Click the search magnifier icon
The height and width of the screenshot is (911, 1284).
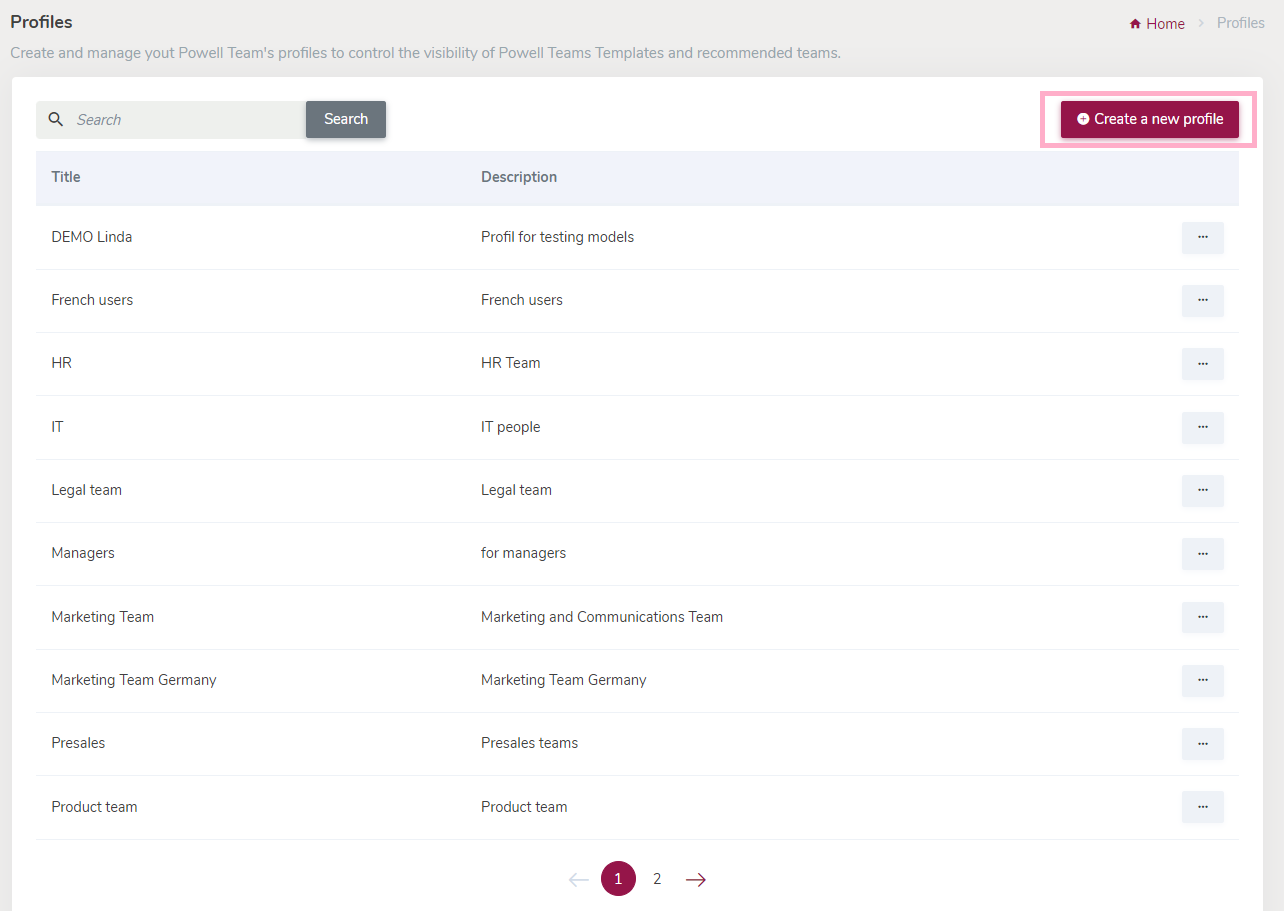point(56,119)
